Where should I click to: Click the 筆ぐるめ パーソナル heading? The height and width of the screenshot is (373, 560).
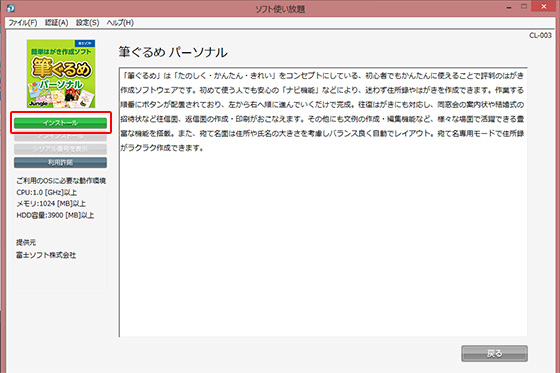(x=173, y=52)
